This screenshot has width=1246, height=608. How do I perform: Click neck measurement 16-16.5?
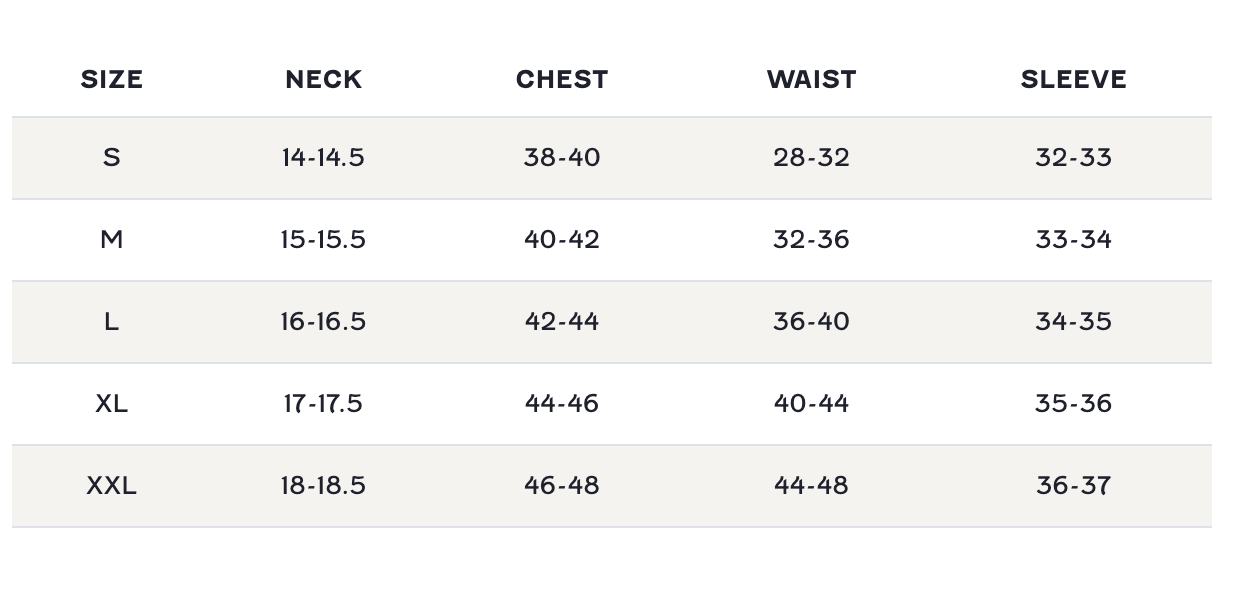click(323, 322)
